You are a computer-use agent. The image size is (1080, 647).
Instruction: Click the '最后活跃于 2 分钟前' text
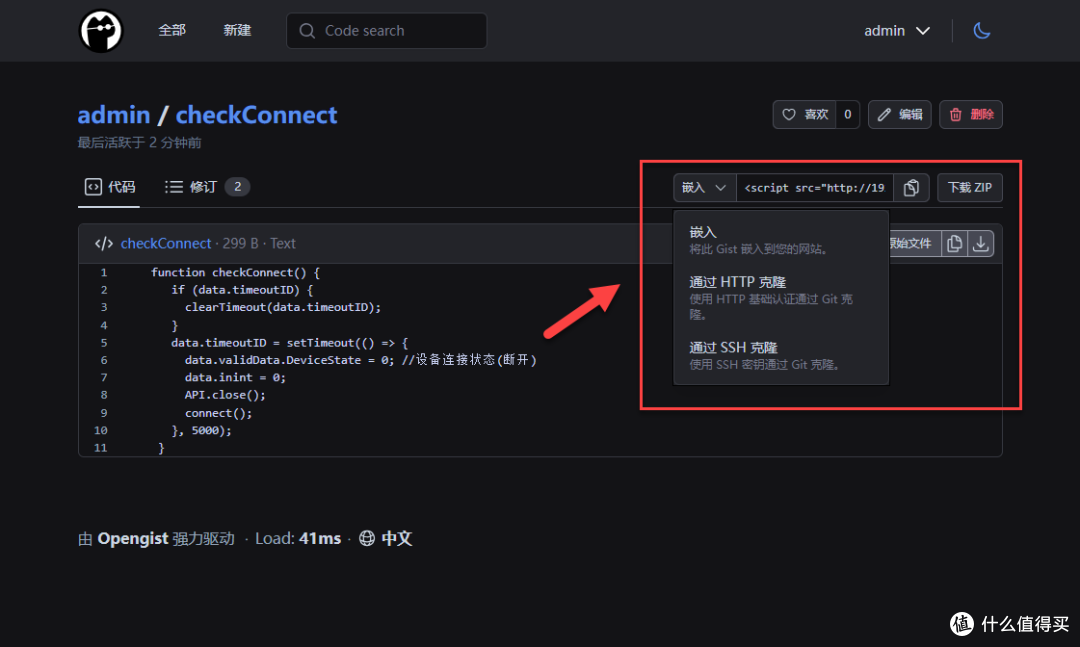point(140,143)
